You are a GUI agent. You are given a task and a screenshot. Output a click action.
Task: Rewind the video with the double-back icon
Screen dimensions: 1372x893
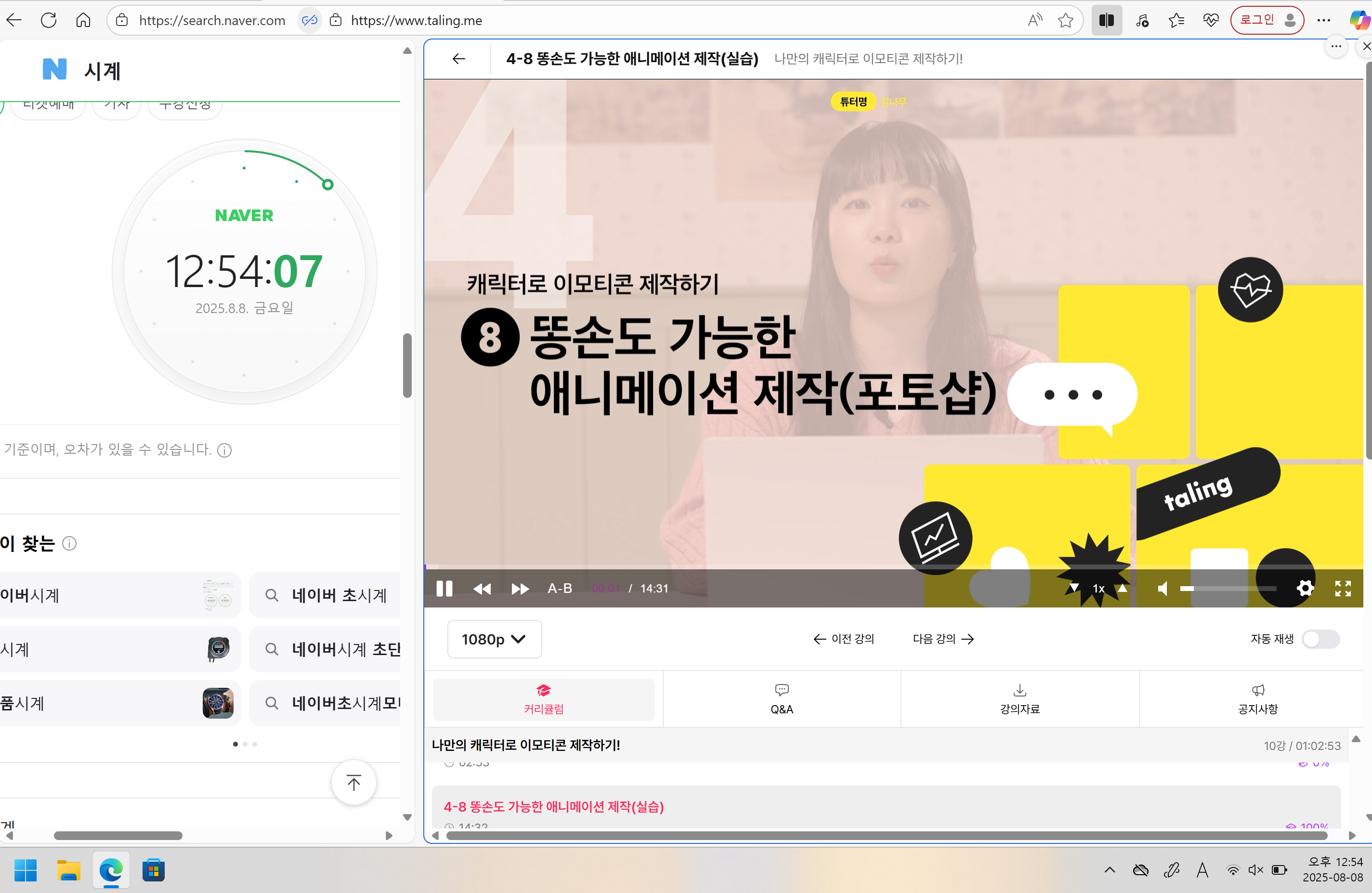click(x=483, y=589)
